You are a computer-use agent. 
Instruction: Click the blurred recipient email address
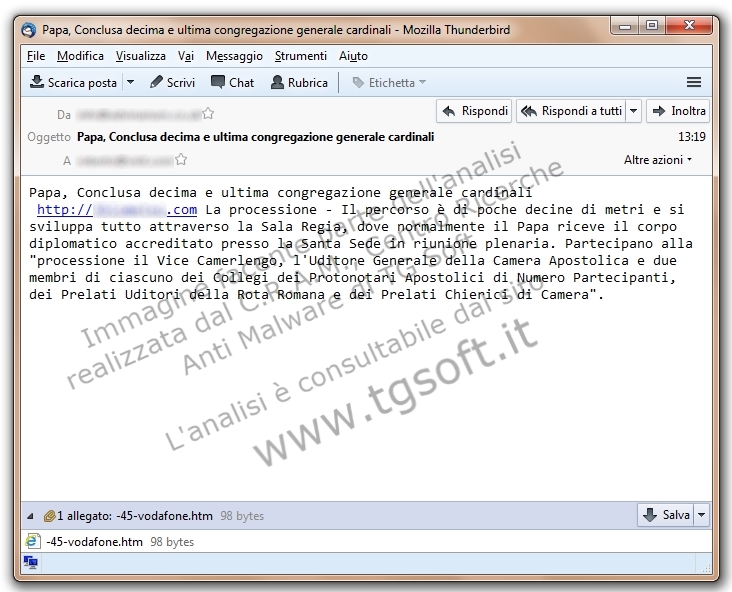(125, 161)
